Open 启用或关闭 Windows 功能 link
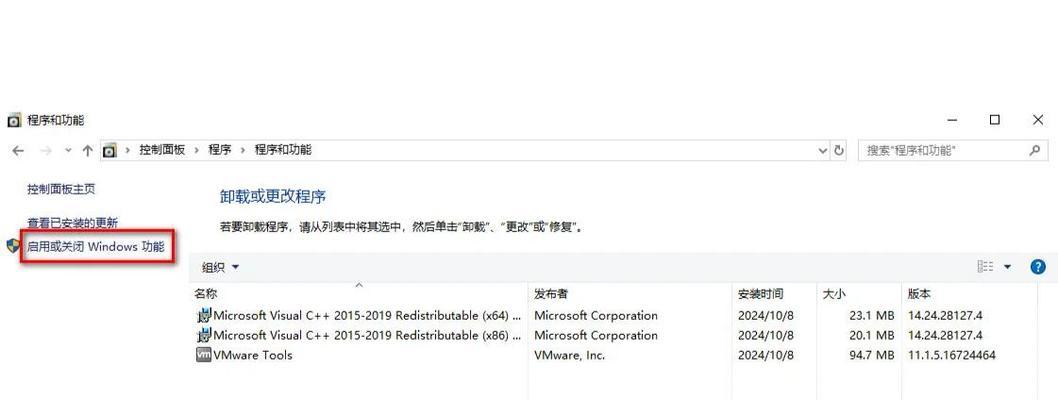 point(95,246)
